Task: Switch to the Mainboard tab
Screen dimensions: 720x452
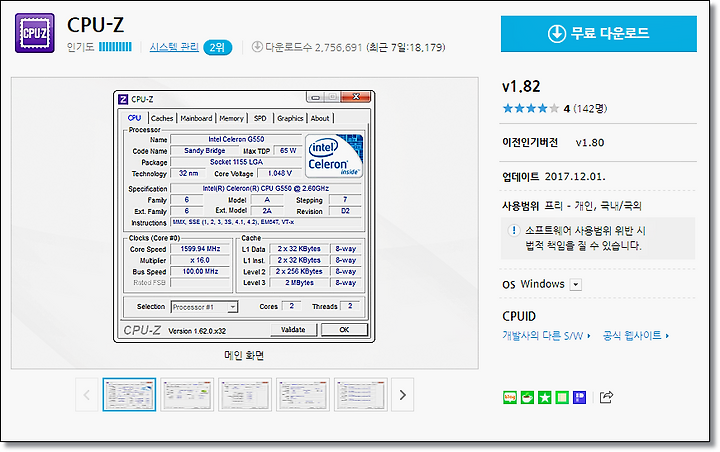Action: (196, 118)
